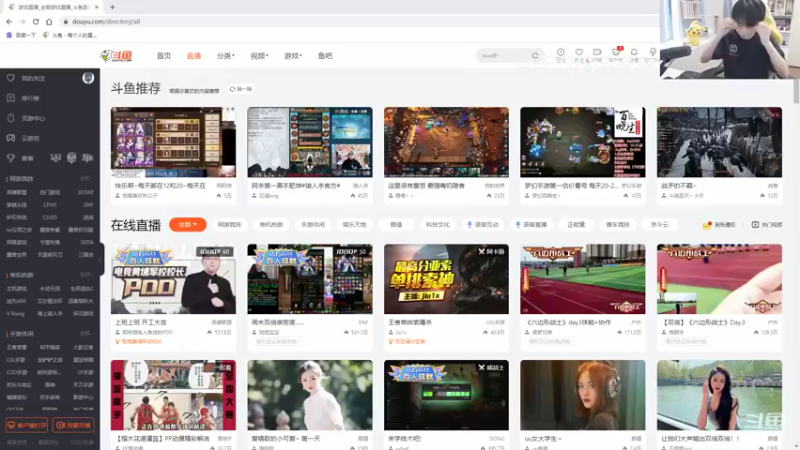Open a new browser tab
Image resolution: width=800 pixels, height=450 pixels.
112,7
